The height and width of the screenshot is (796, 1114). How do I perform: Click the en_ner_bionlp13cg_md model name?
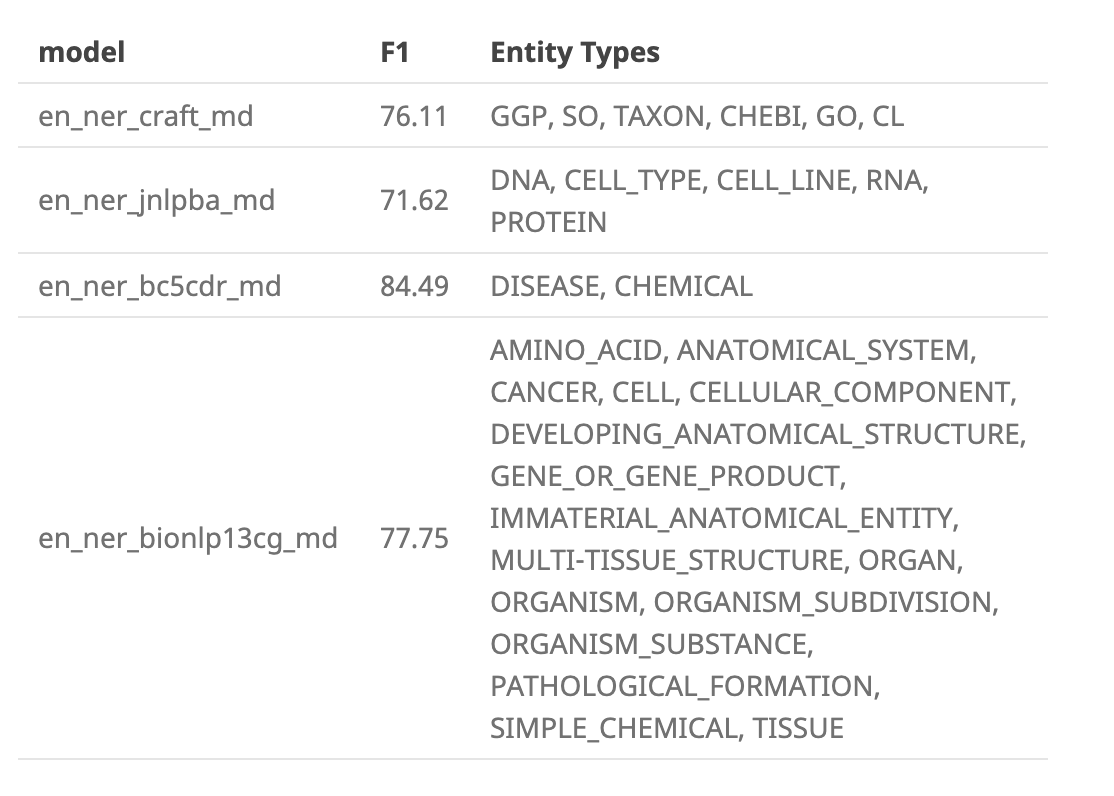188,539
